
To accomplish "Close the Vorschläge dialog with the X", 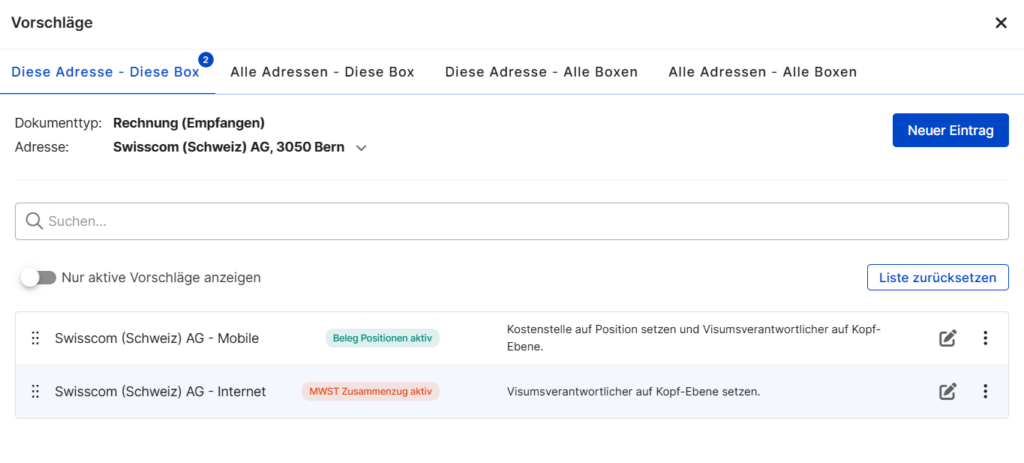I will click(x=1000, y=23).
